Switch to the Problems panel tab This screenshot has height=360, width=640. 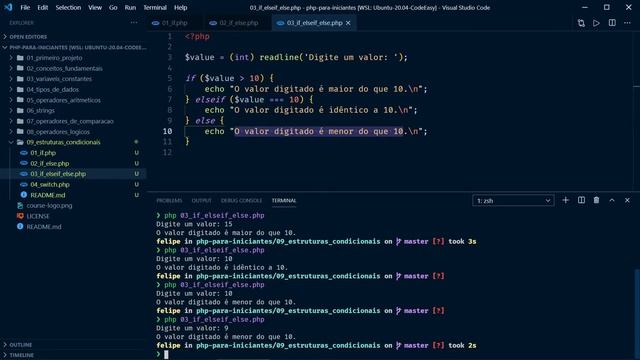click(169, 200)
